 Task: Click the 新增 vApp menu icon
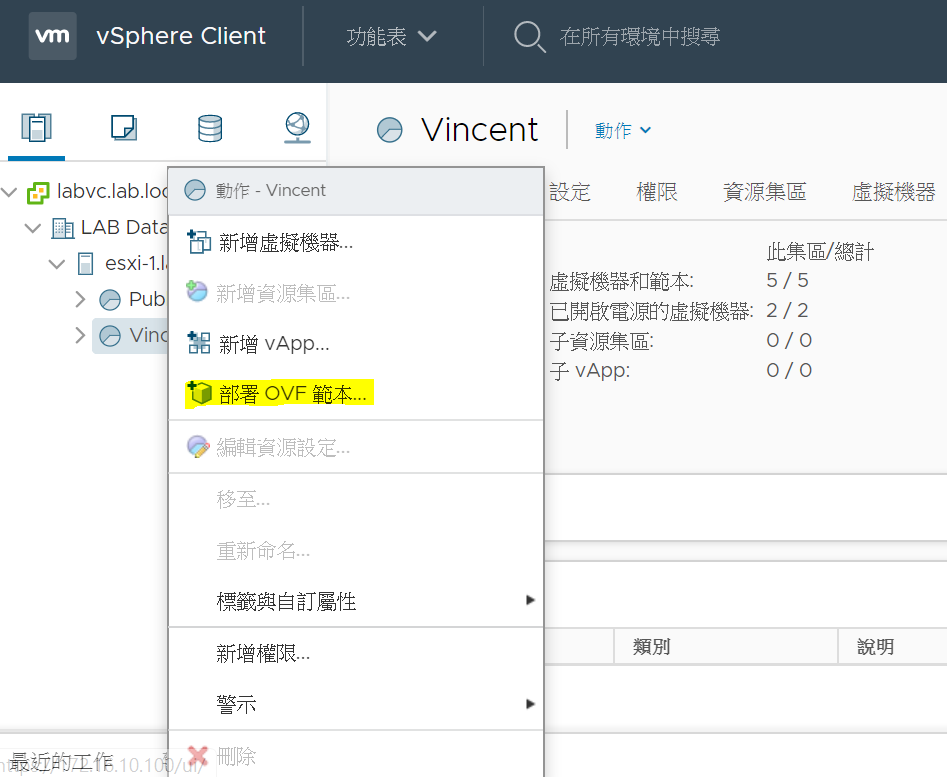(199, 343)
